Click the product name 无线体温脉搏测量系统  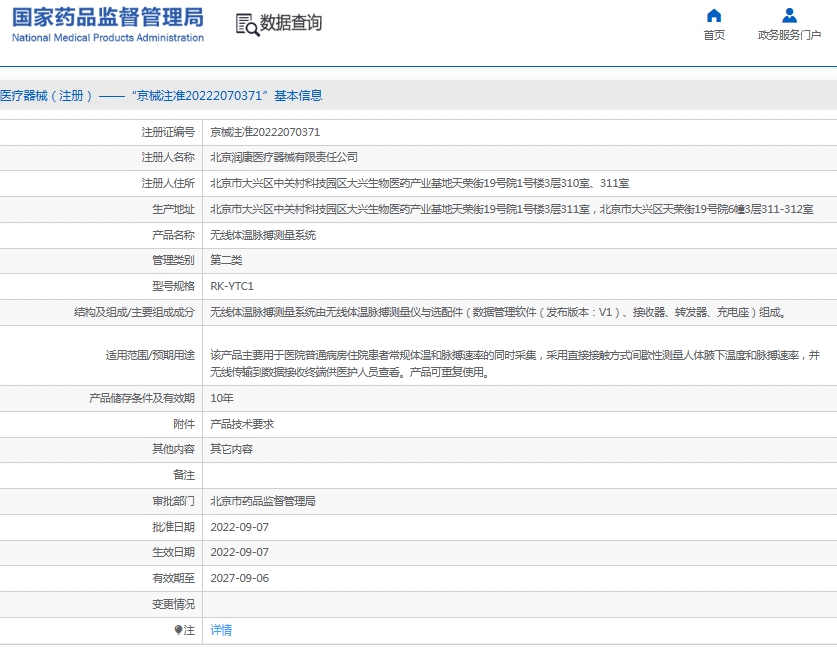[263, 235]
